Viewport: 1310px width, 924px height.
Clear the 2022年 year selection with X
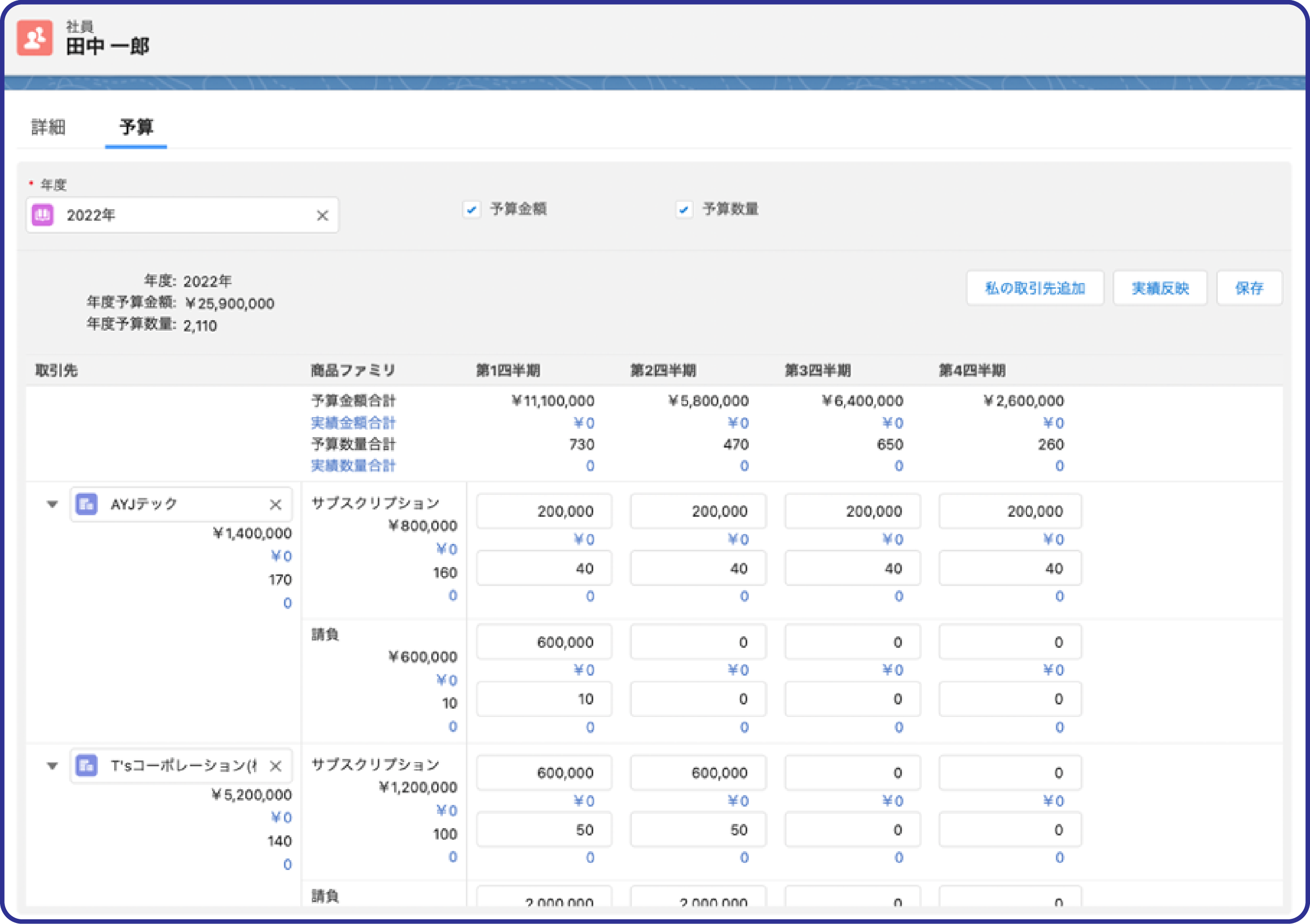coord(322,215)
